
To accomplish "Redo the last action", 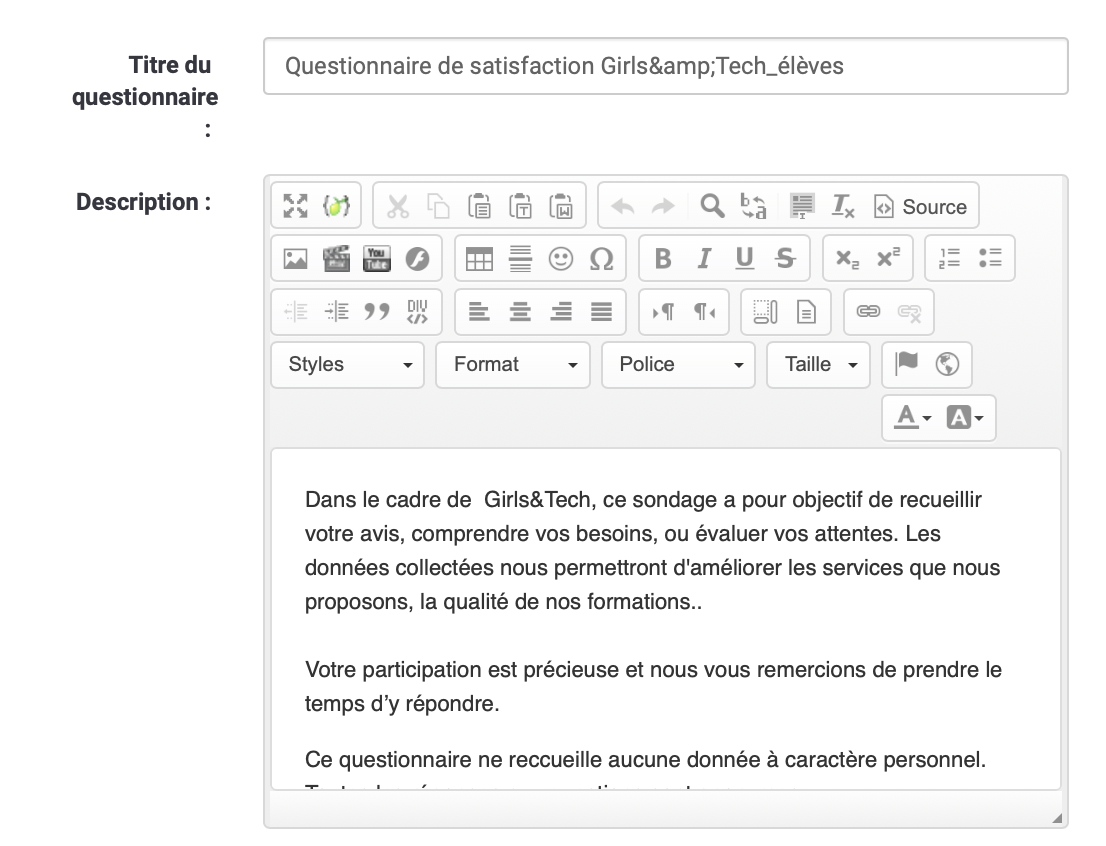I will pyautogui.click(x=663, y=206).
